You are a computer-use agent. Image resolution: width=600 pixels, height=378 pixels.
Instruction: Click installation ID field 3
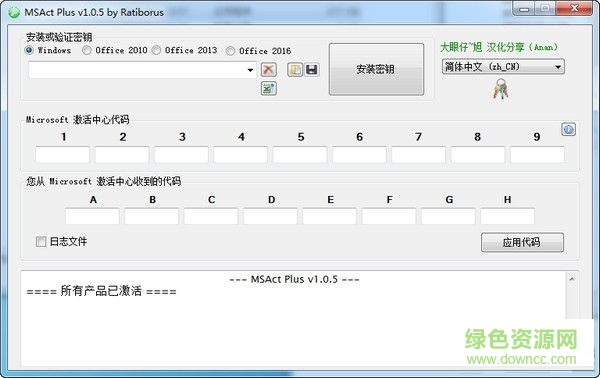pyautogui.click(x=181, y=155)
